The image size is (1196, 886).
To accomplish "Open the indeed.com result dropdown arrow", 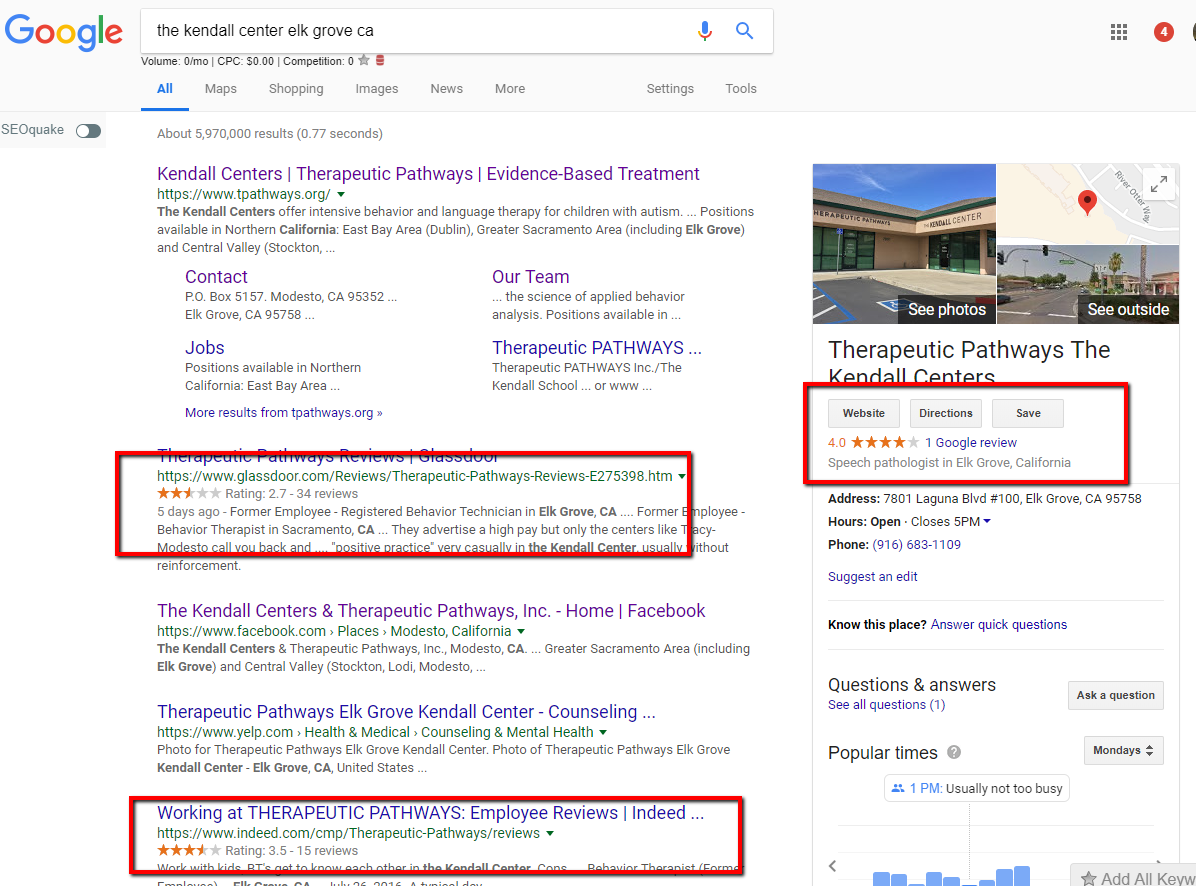I will point(550,833).
